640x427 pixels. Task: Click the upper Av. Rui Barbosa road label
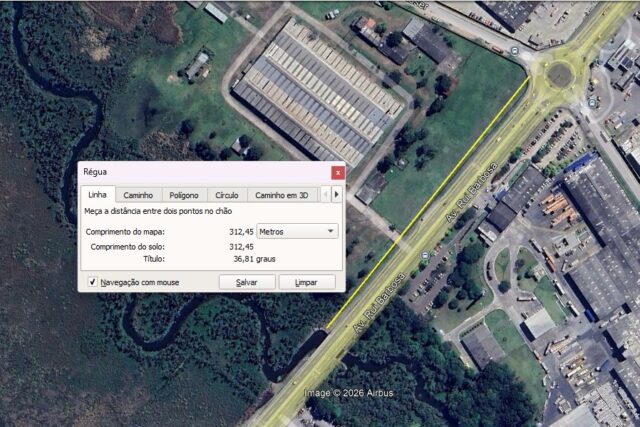coord(471,192)
